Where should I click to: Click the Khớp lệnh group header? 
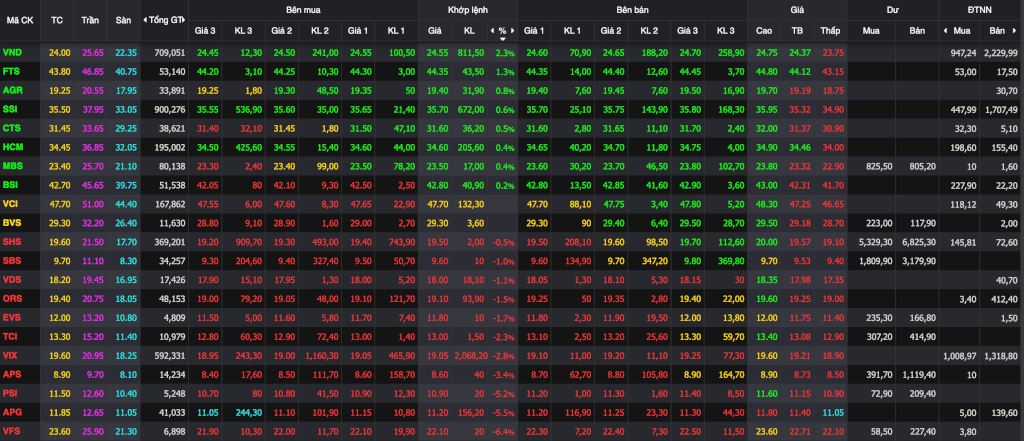click(468, 10)
